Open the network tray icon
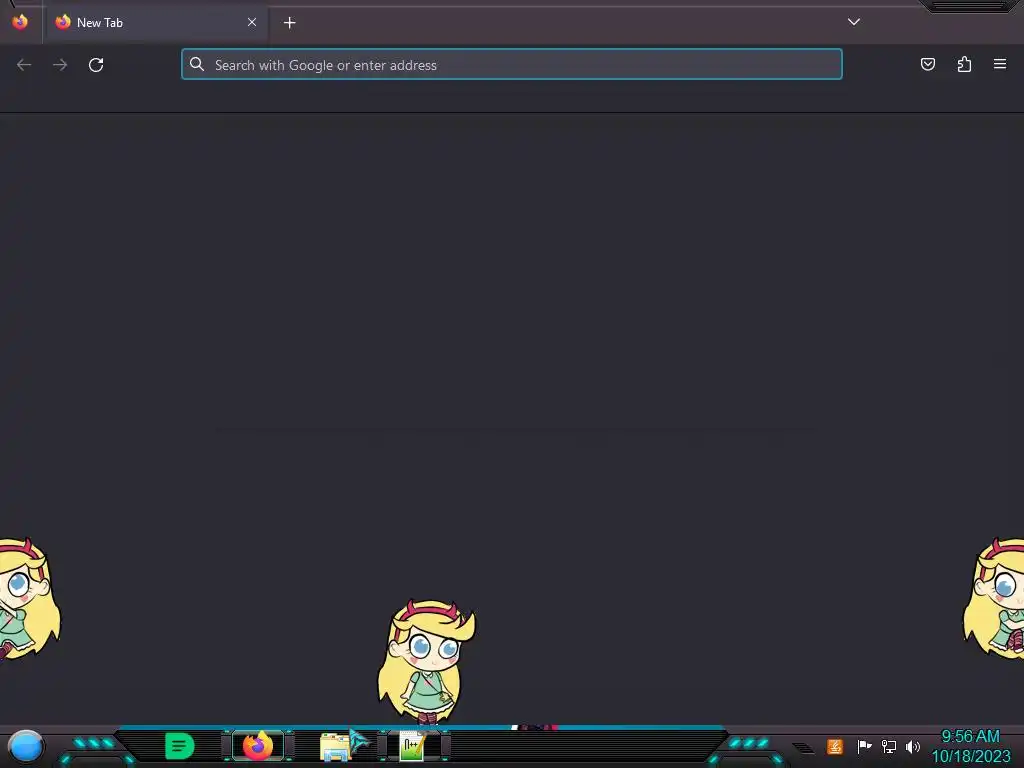1024x768 pixels. pos(889,746)
